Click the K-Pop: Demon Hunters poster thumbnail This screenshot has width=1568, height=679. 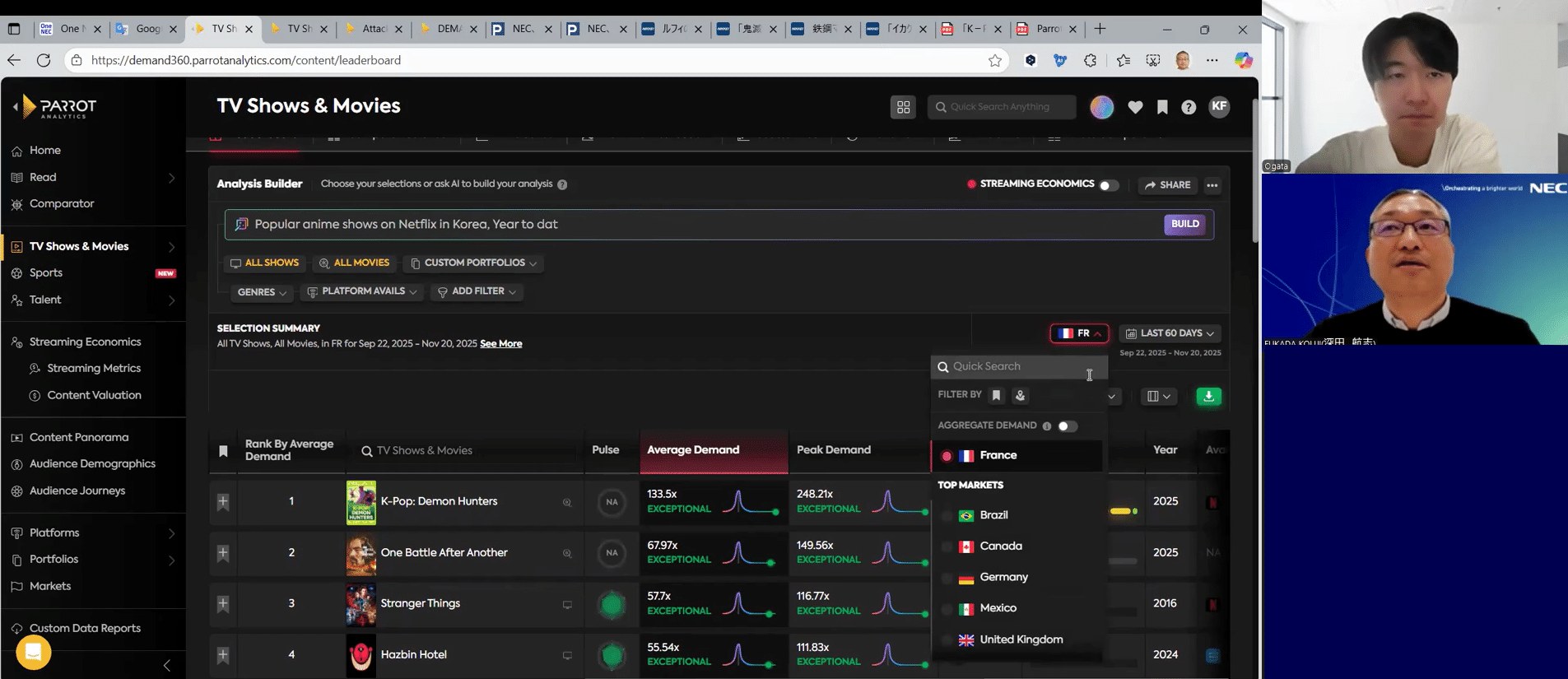point(361,503)
